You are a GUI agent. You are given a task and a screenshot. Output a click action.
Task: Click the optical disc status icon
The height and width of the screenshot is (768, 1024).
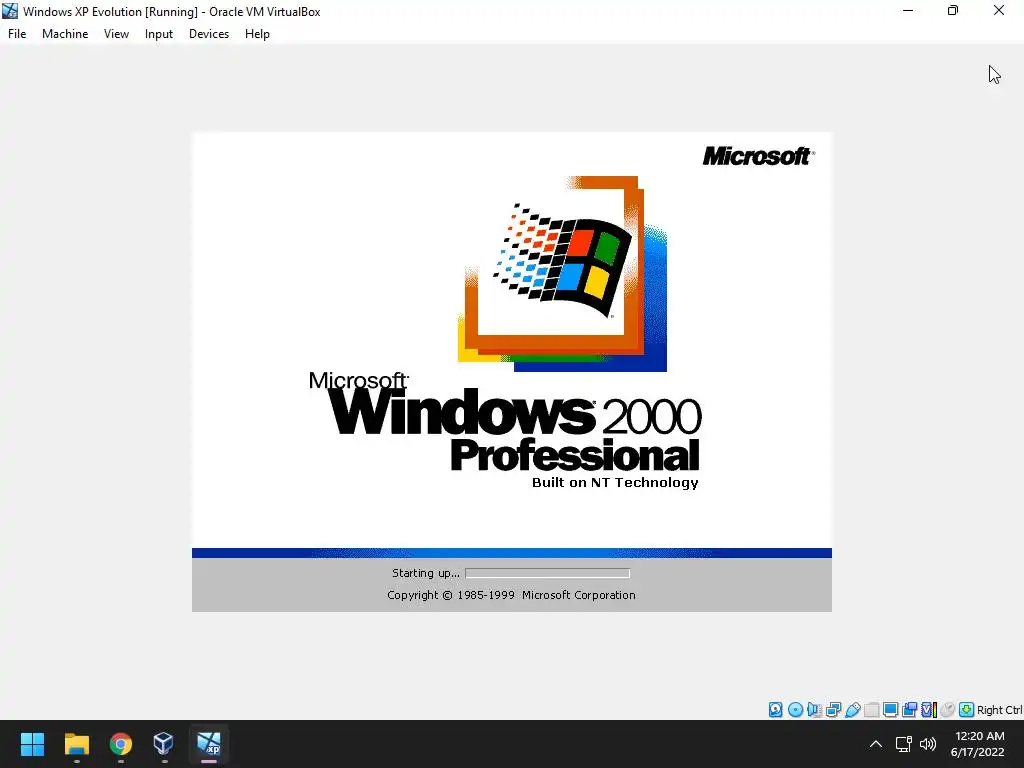click(795, 710)
